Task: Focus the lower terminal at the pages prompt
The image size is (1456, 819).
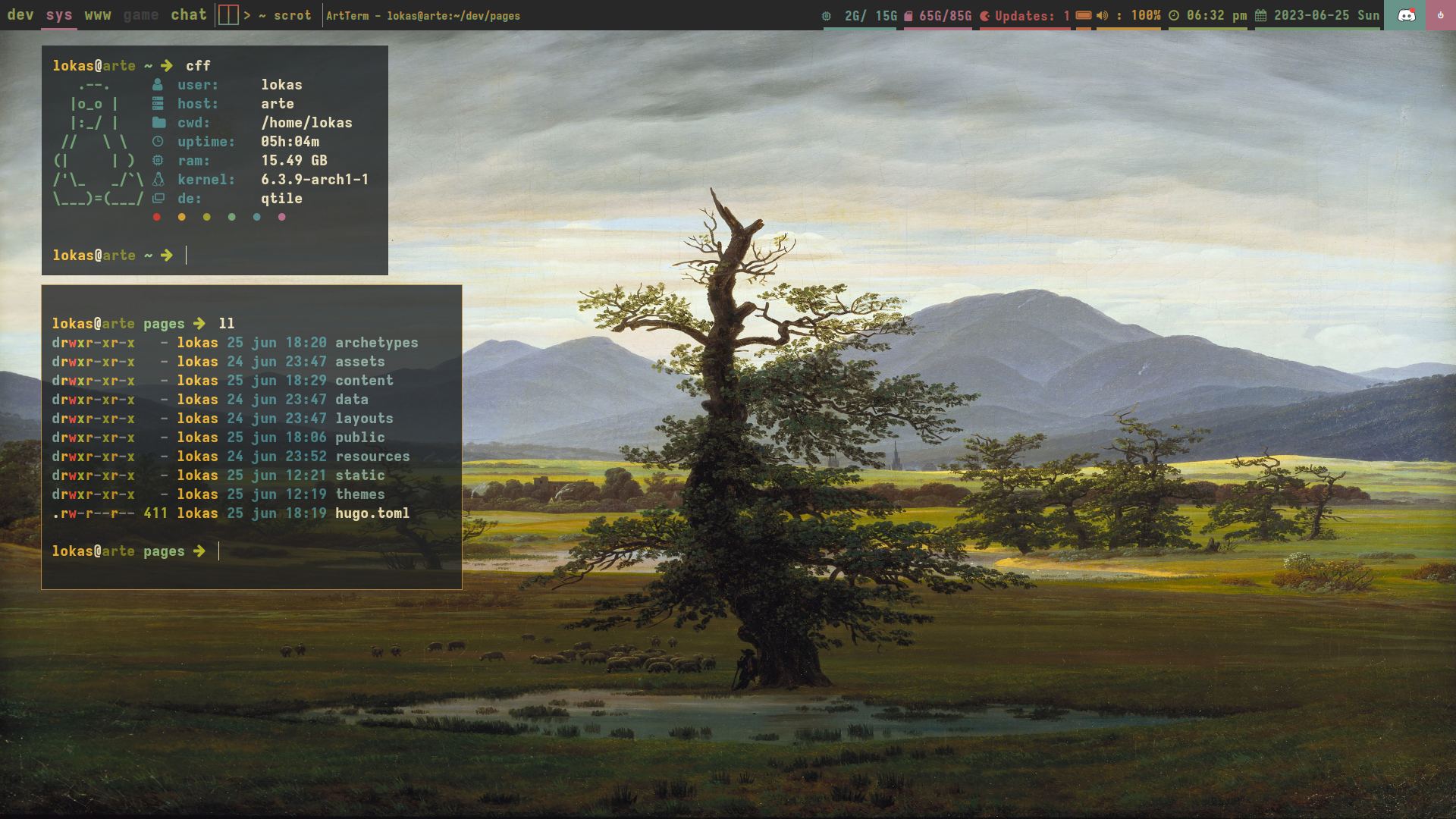Action: click(x=219, y=551)
